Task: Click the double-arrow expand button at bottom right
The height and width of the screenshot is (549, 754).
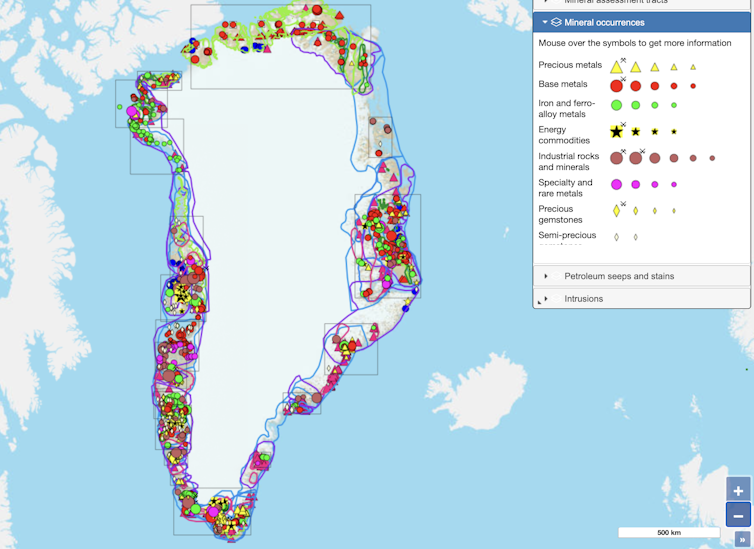Action: [x=742, y=540]
